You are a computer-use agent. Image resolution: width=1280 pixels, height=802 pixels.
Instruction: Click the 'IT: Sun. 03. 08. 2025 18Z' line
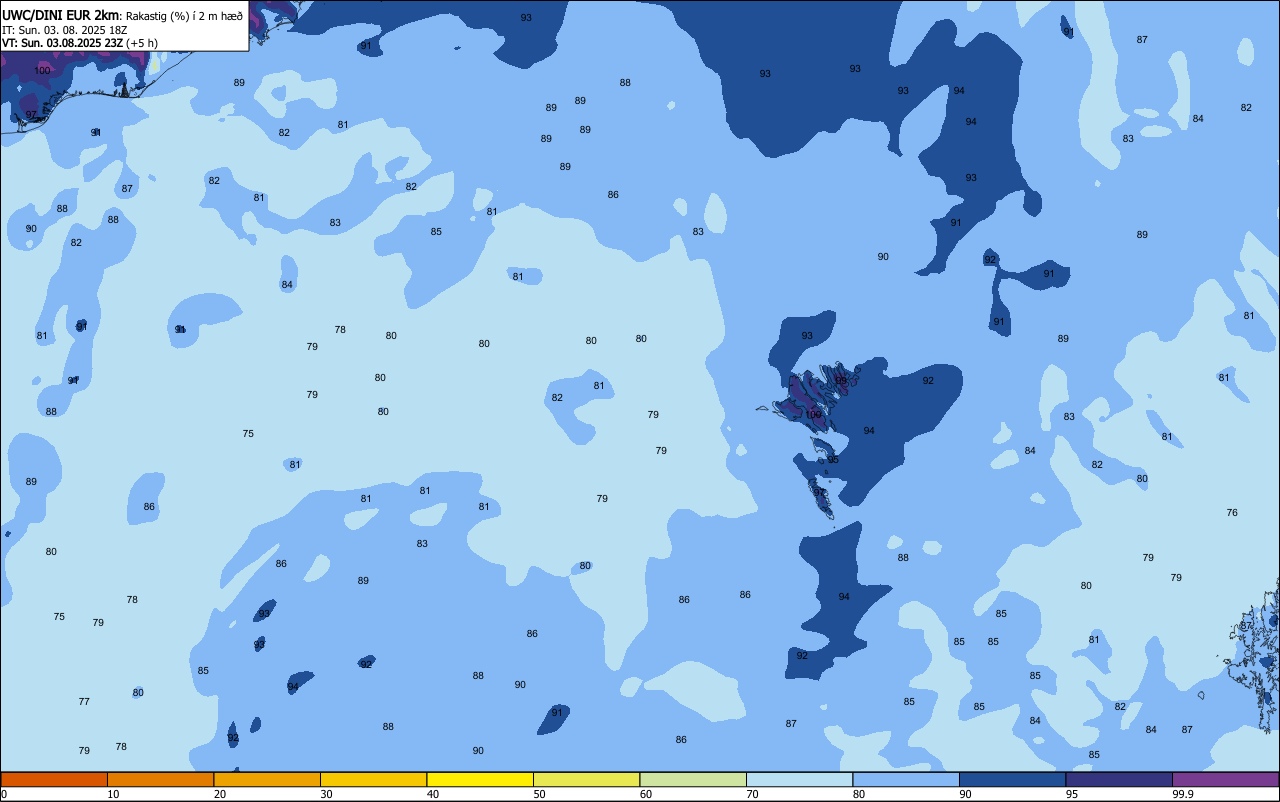tap(63, 29)
